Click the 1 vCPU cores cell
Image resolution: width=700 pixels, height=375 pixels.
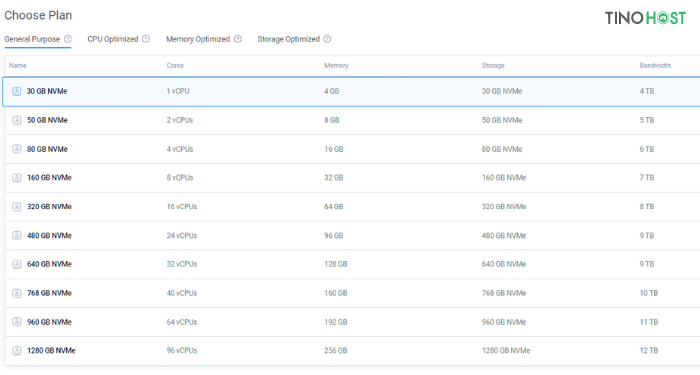(x=178, y=91)
